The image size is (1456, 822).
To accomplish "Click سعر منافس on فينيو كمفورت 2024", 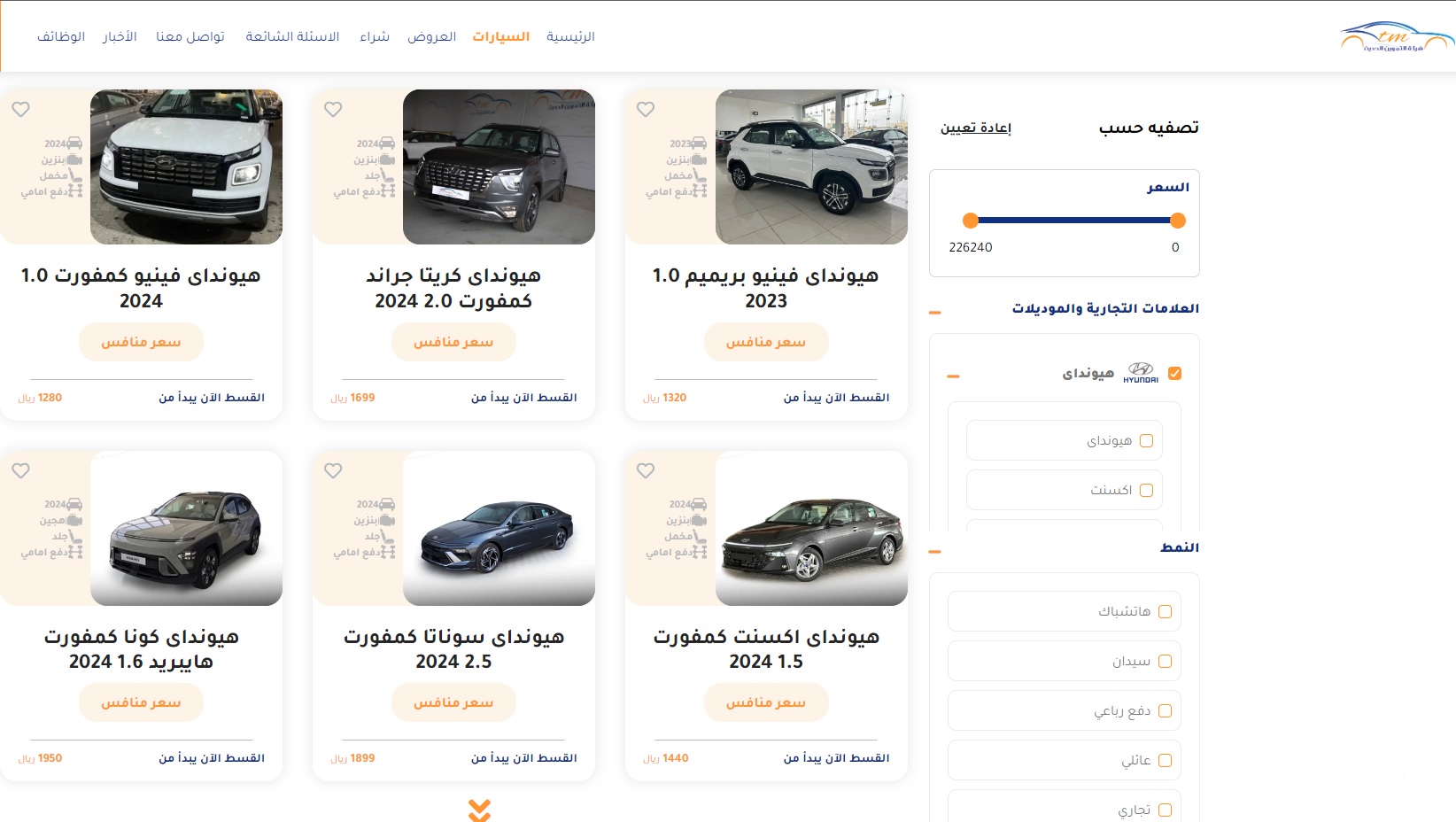I will [x=141, y=342].
